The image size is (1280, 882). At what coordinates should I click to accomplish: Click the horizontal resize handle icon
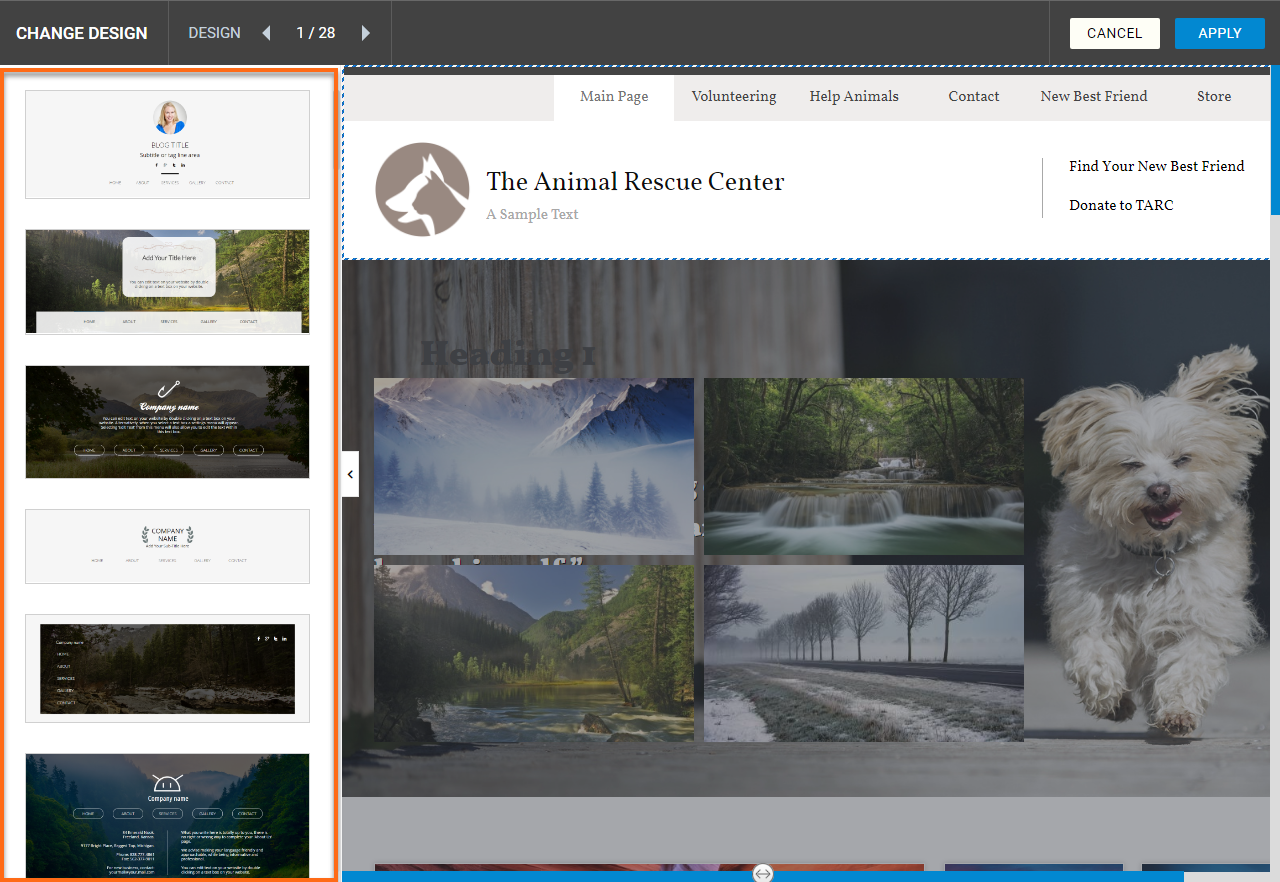coord(762,873)
